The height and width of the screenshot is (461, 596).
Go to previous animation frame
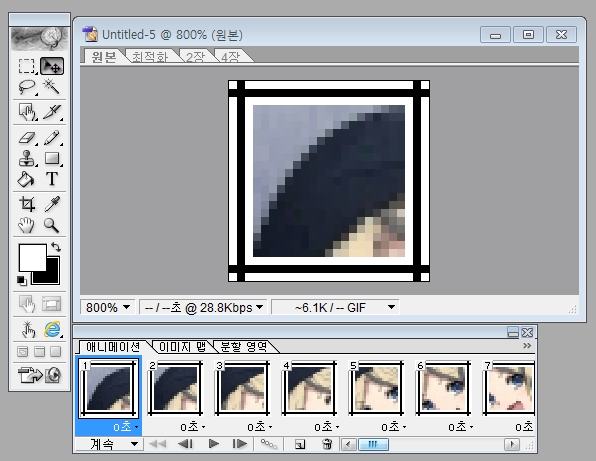[x=185, y=444]
